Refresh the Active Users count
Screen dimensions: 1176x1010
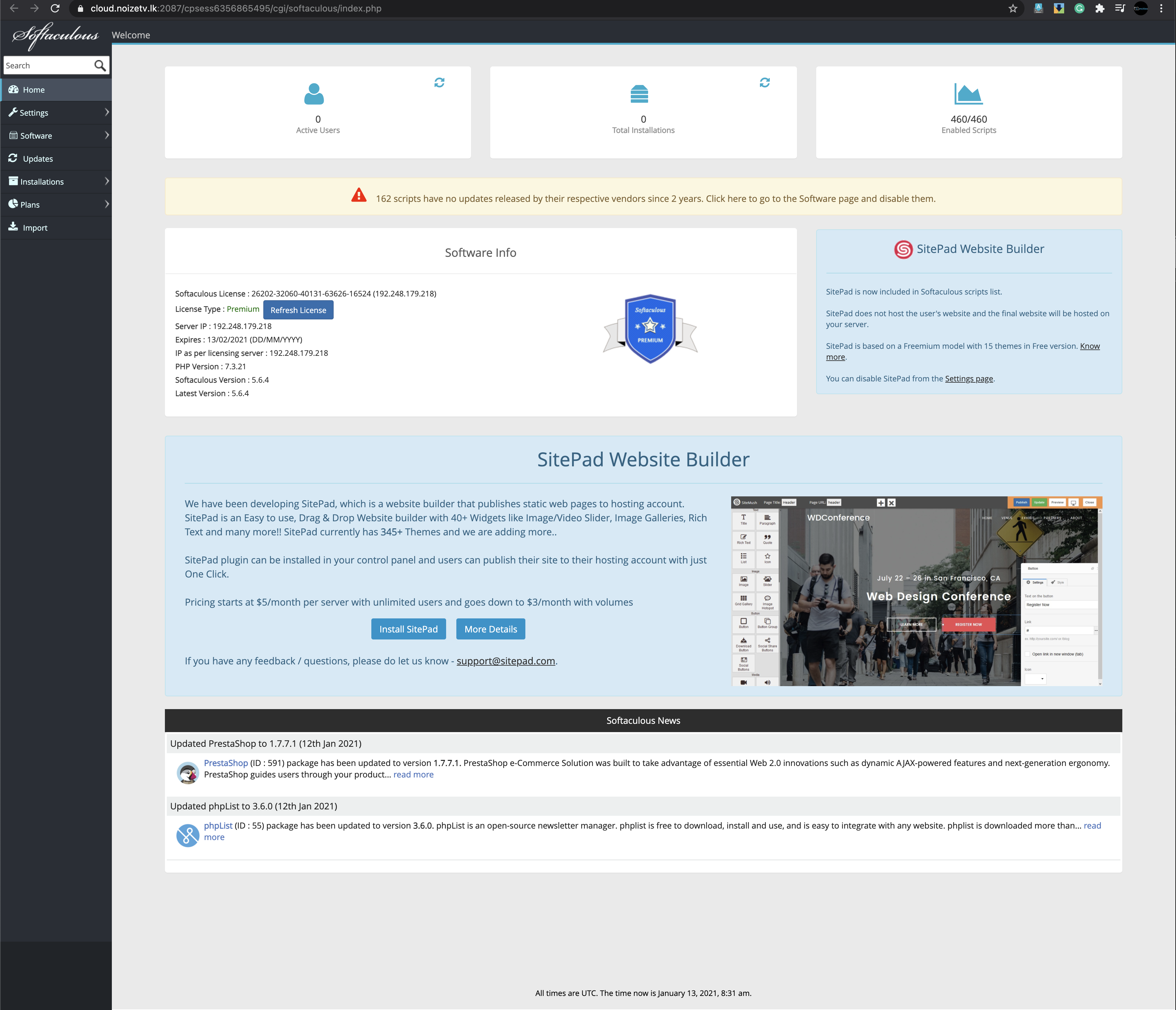click(439, 83)
